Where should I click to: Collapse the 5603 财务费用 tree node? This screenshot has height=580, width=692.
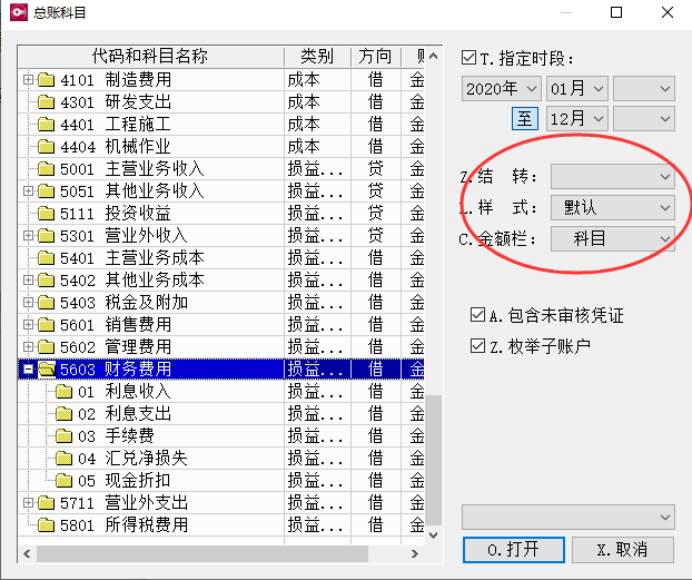tap(28, 369)
